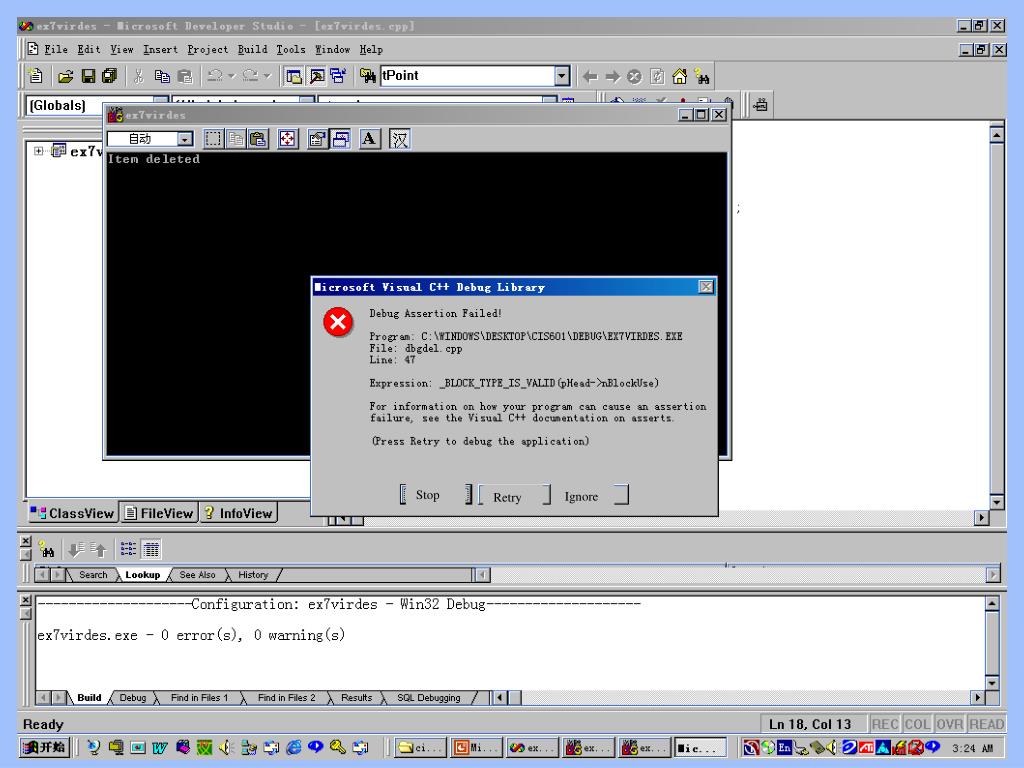Click into the tPoint find text field

point(467,76)
